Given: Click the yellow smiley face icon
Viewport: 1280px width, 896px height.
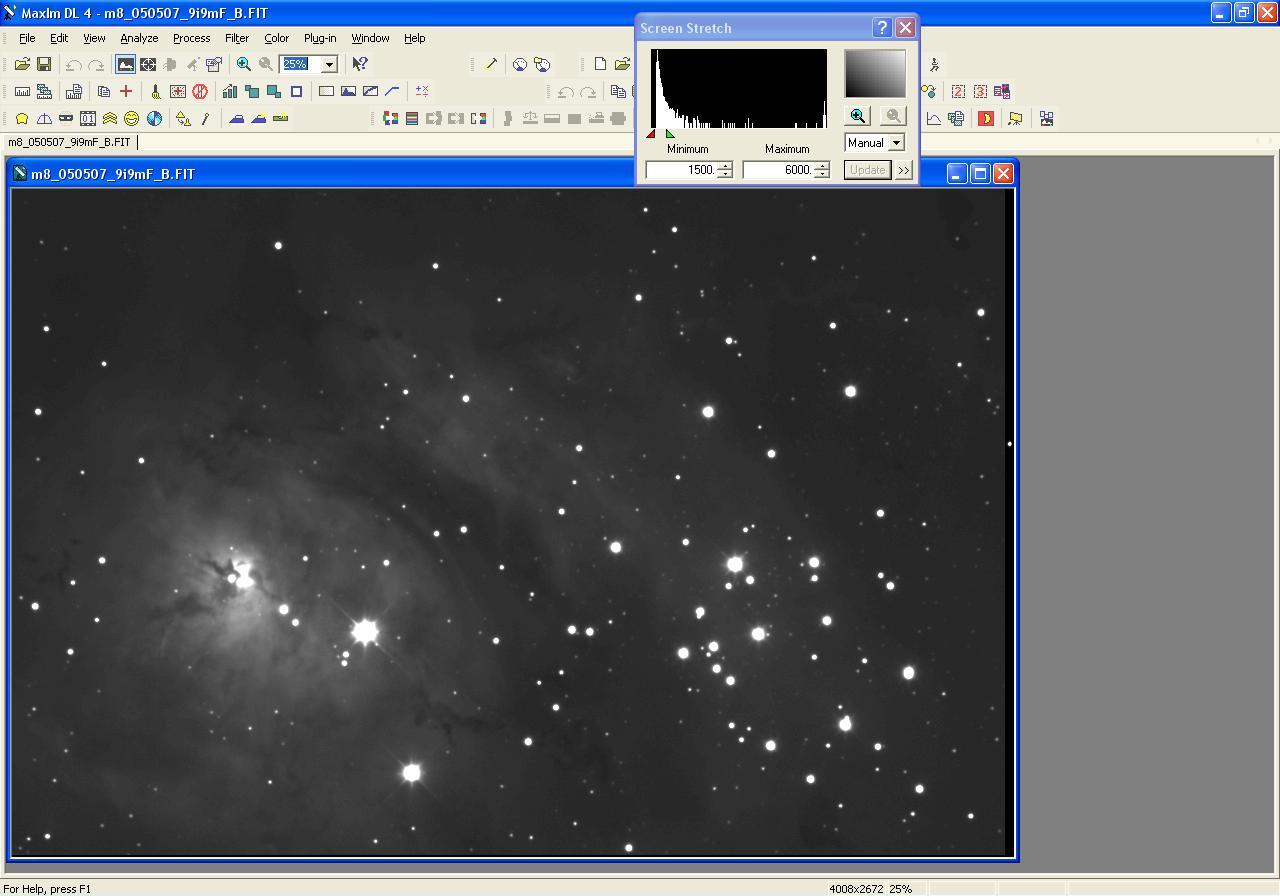Looking at the screenshot, I should (131, 118).
